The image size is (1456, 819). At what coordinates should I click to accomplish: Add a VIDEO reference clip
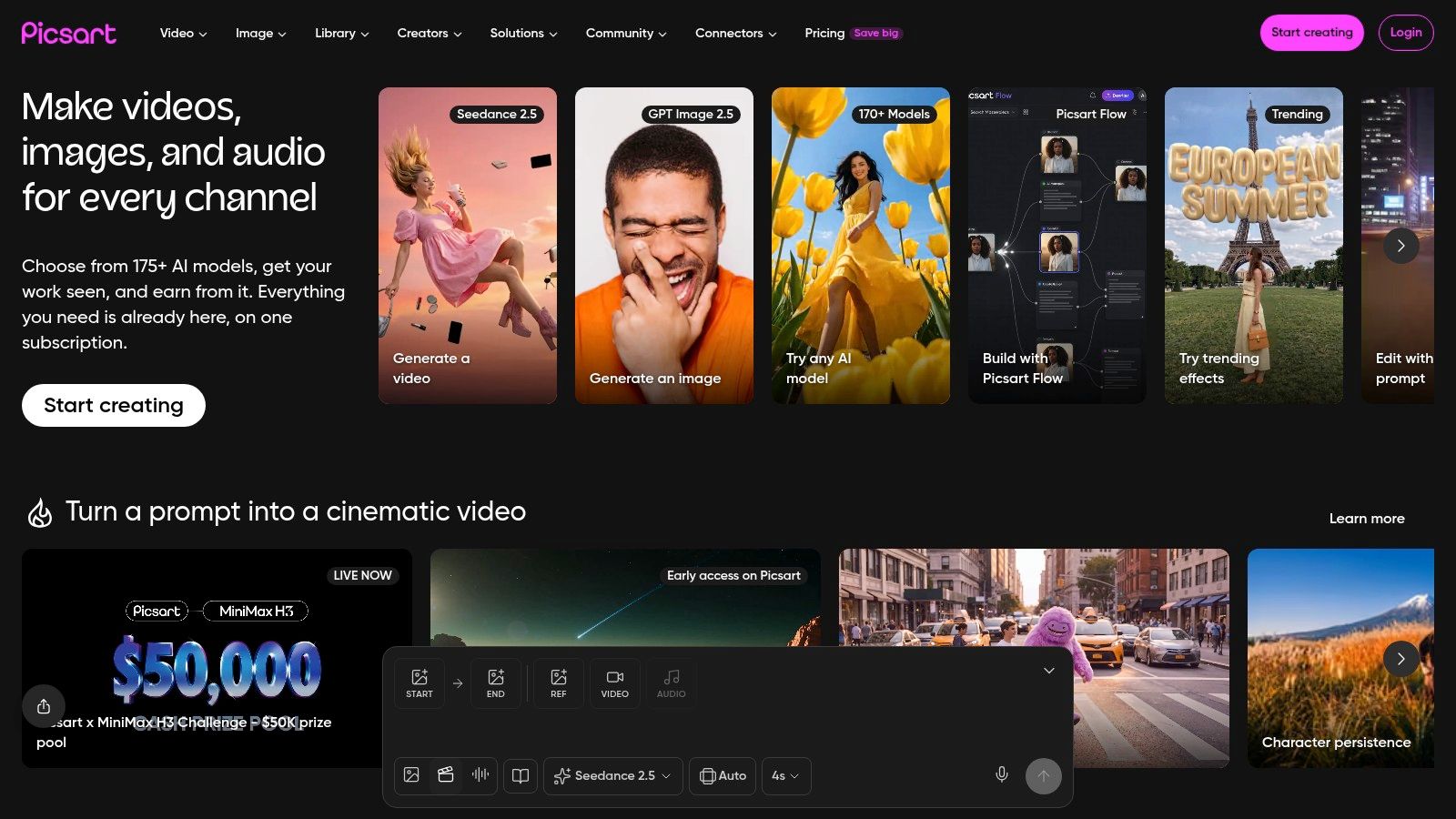(x=615, y=682)
